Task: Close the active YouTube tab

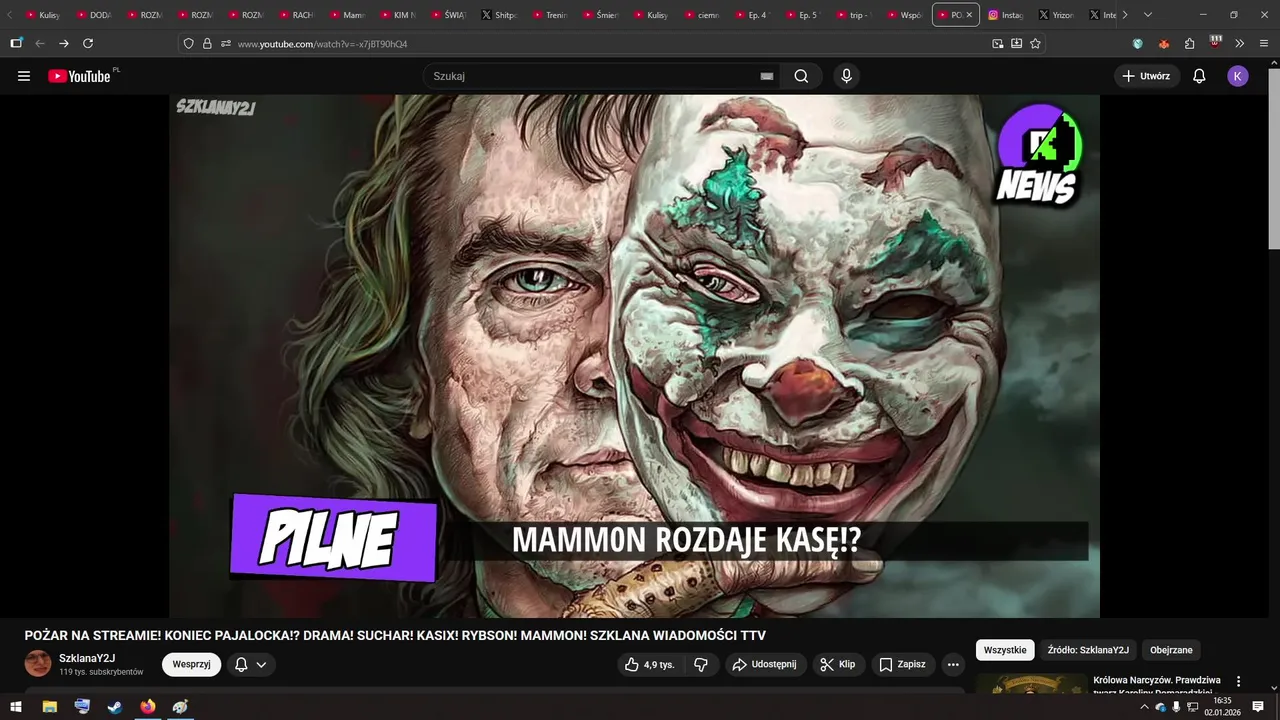Action: point(969,15)
